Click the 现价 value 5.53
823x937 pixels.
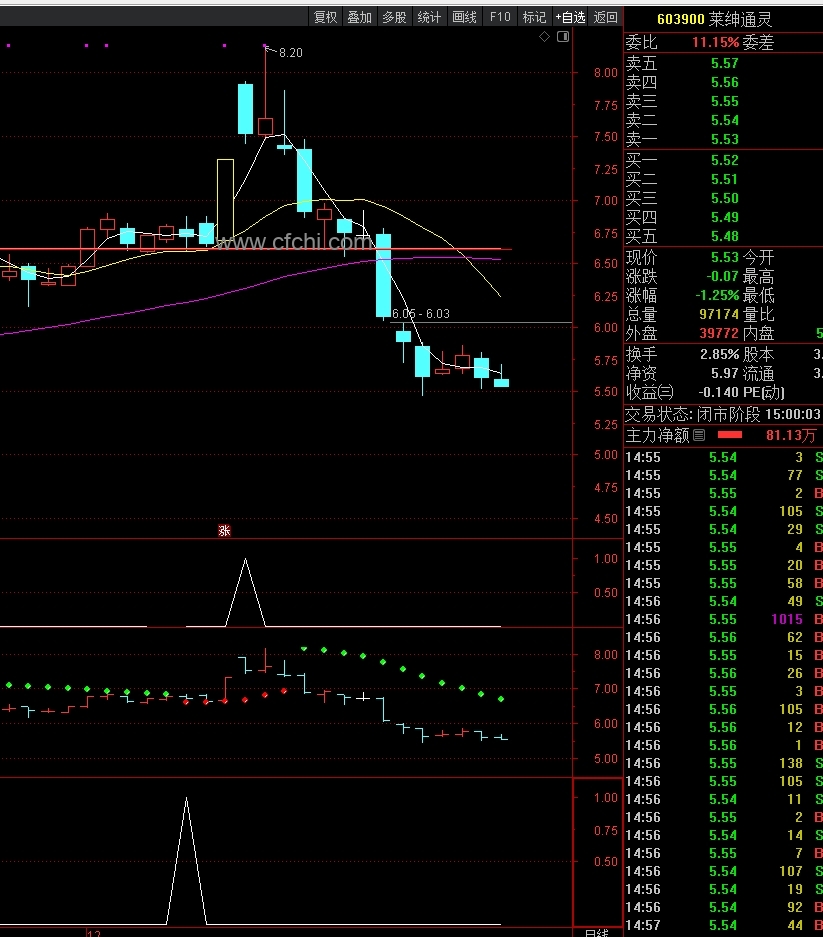coord(724,258)
